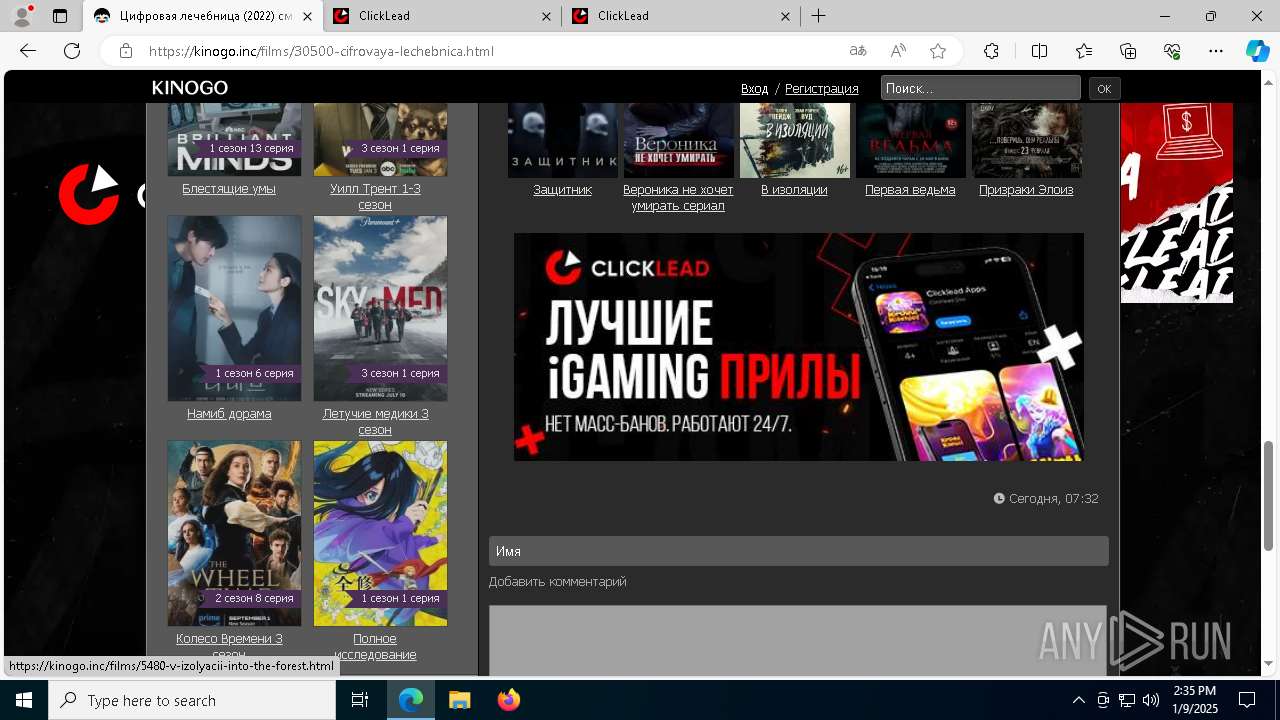Open В изоляции link
This screenshot has height=720, width=1280.
[794, 190]
